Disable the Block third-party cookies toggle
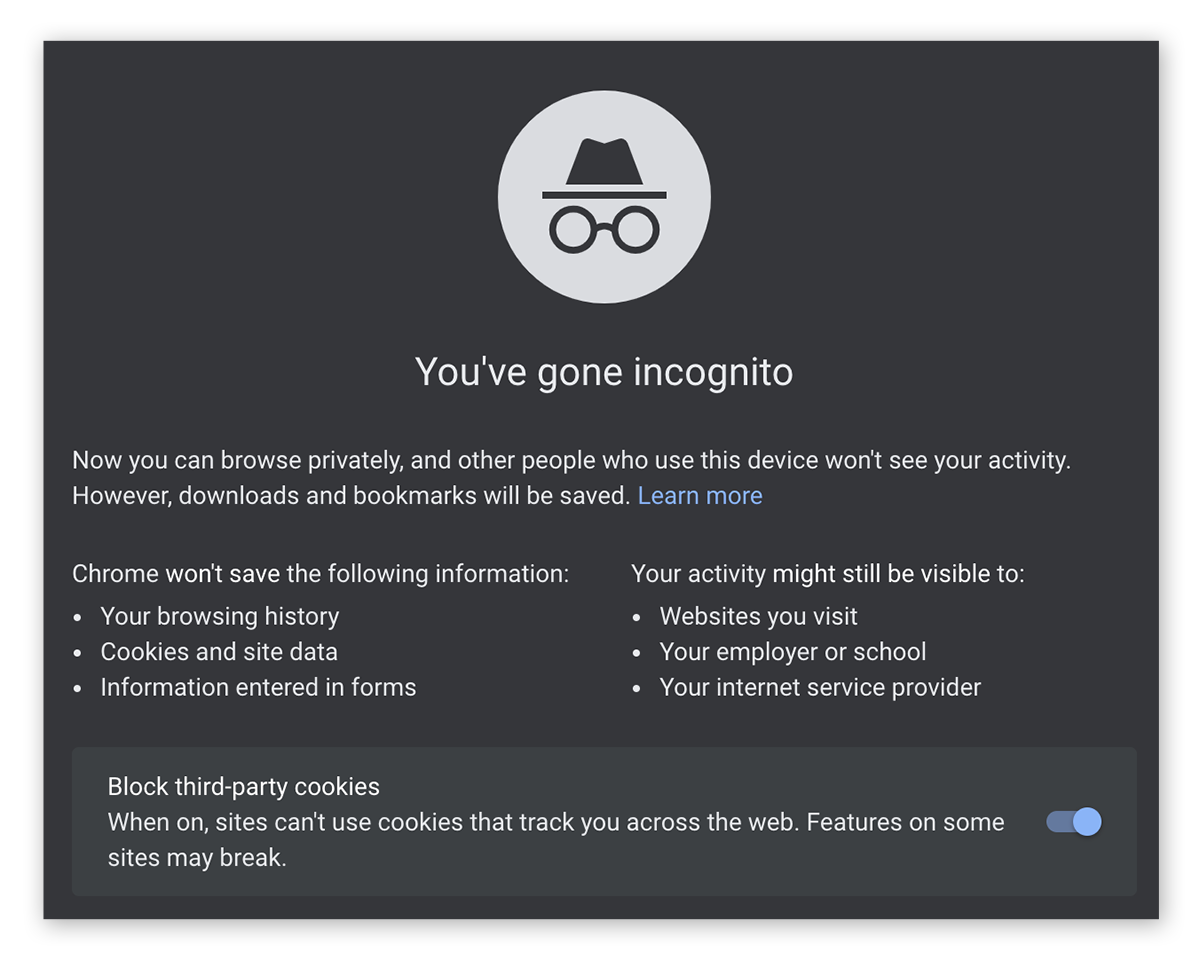1200x960 pixels. (x=1073, y=821)
